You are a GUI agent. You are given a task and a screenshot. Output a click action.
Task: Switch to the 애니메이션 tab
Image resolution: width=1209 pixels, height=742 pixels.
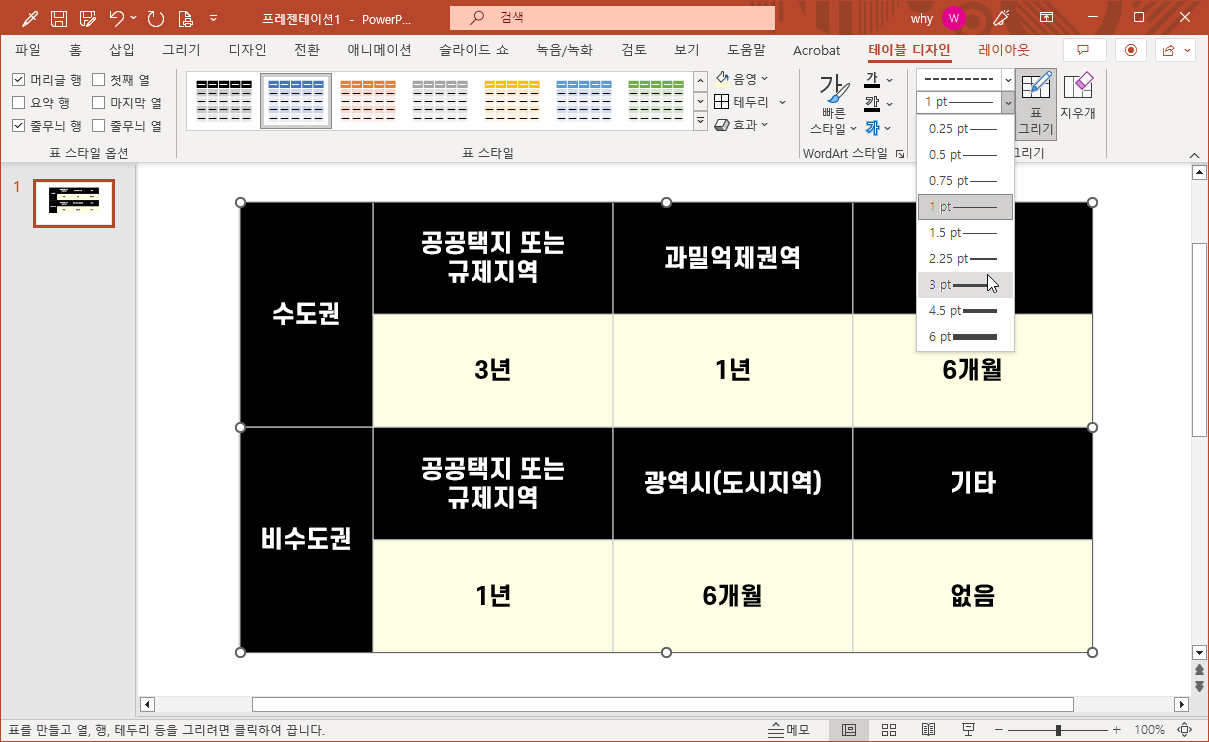[x=379, y=50]
